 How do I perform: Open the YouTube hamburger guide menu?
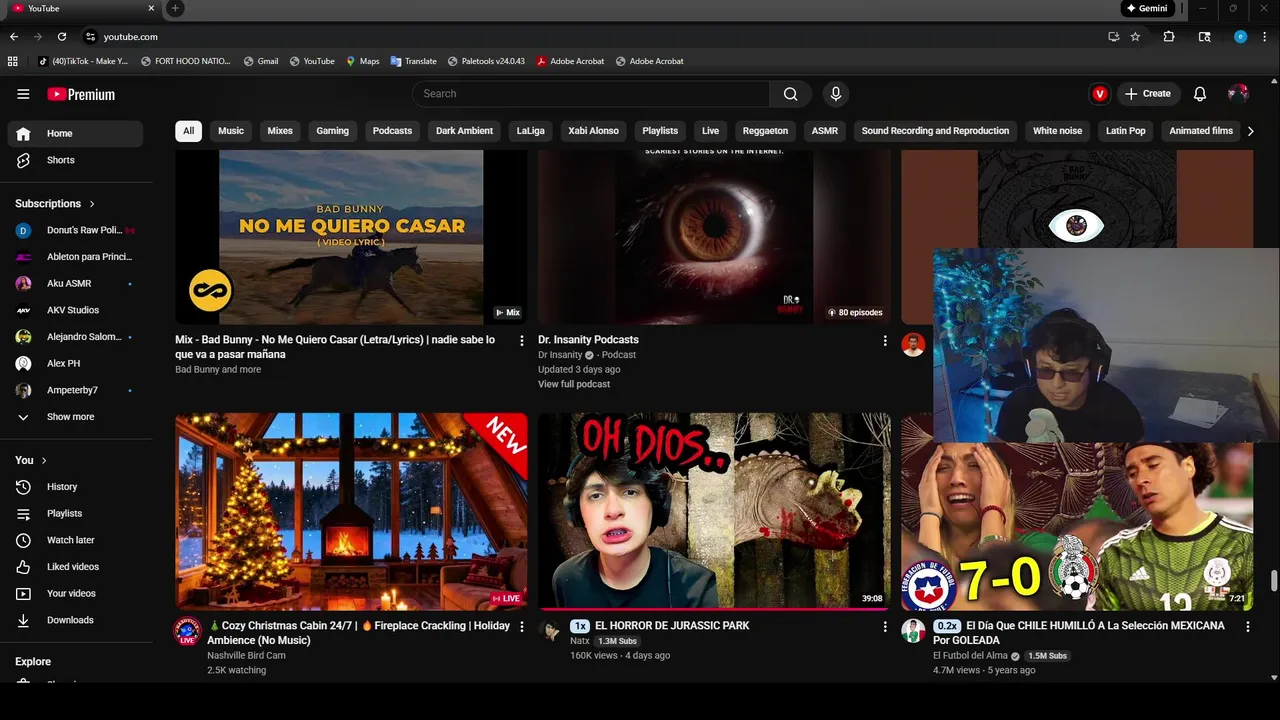click(23, 94)
